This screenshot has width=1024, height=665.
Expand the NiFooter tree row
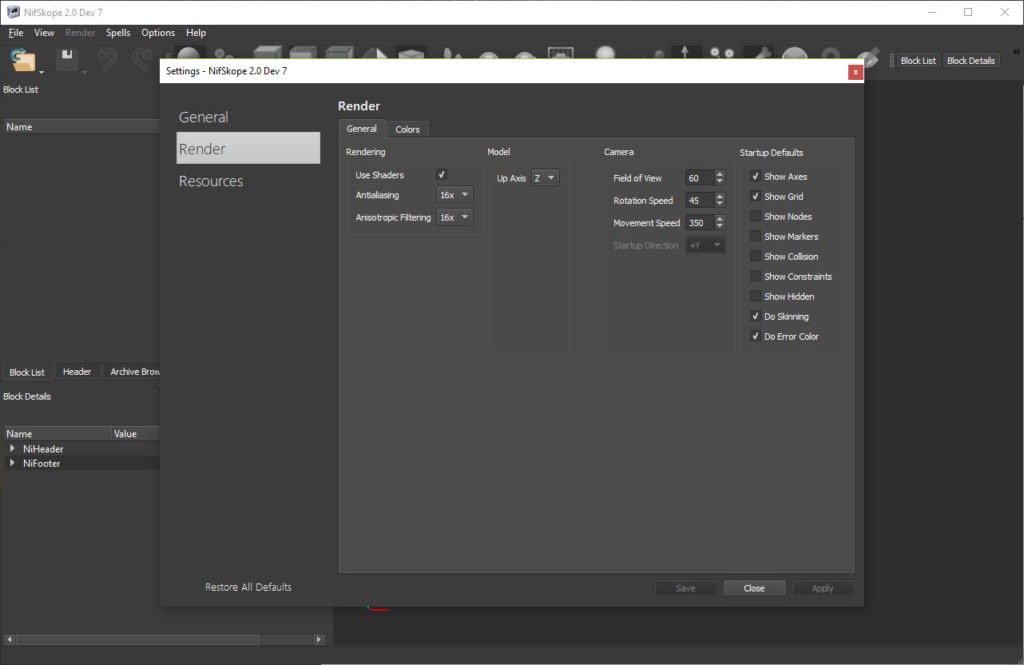click(12, 463)
